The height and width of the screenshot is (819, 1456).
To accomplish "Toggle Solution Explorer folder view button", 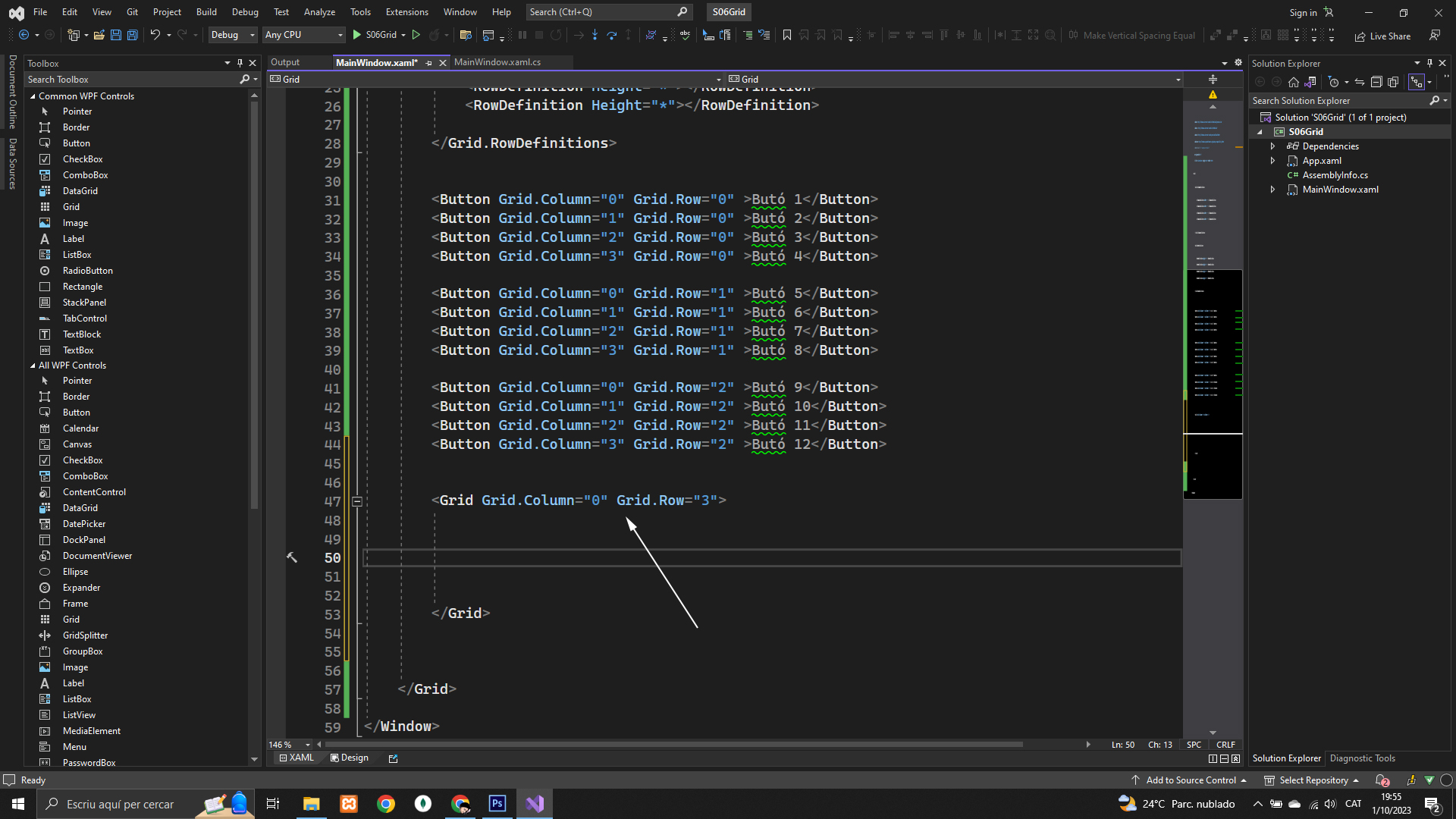I will [x=1310, y=82].
